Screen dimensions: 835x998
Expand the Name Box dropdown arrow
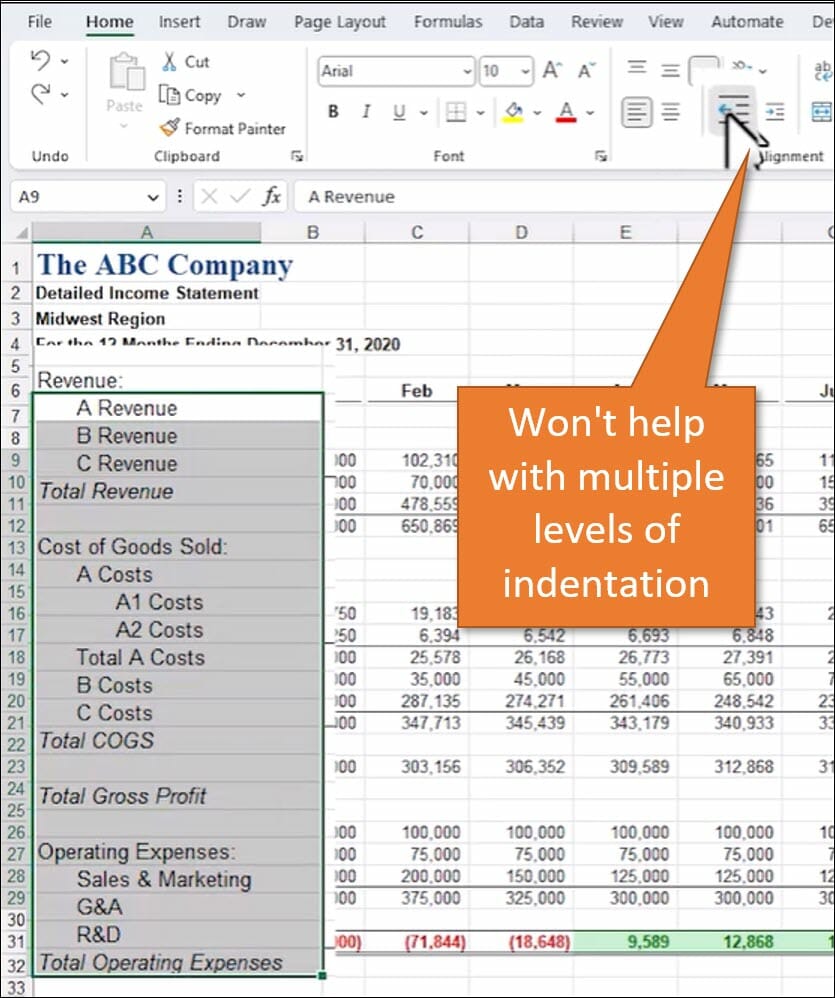coord(153,197)
